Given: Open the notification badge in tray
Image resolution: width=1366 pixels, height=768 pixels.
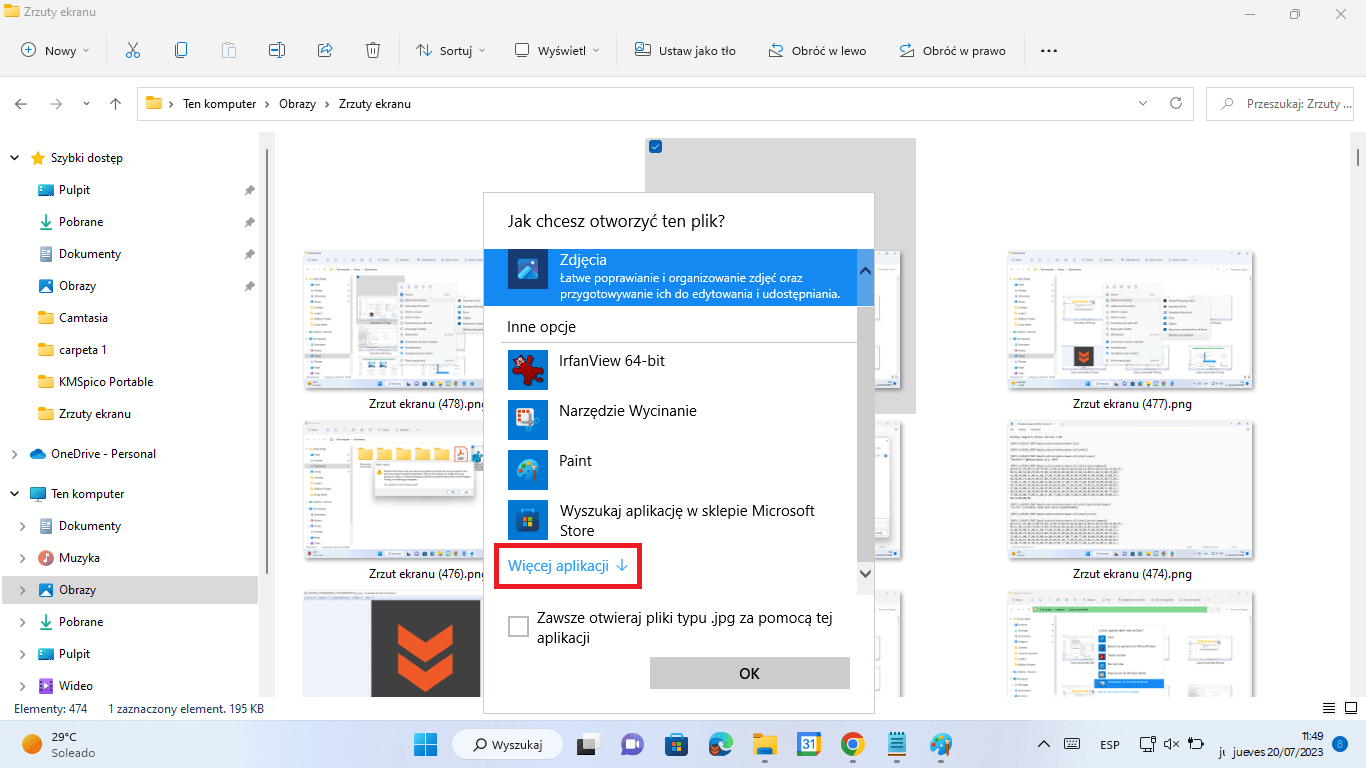Looking at the screenshot, I should tap(1340, 744).
